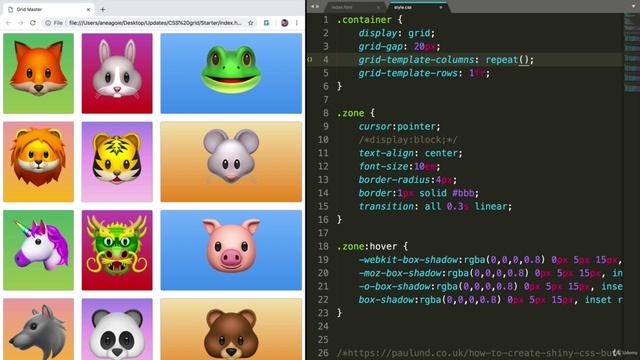Click the cursor:pointer line
640x360 pixels.
[x=399, y=127]
